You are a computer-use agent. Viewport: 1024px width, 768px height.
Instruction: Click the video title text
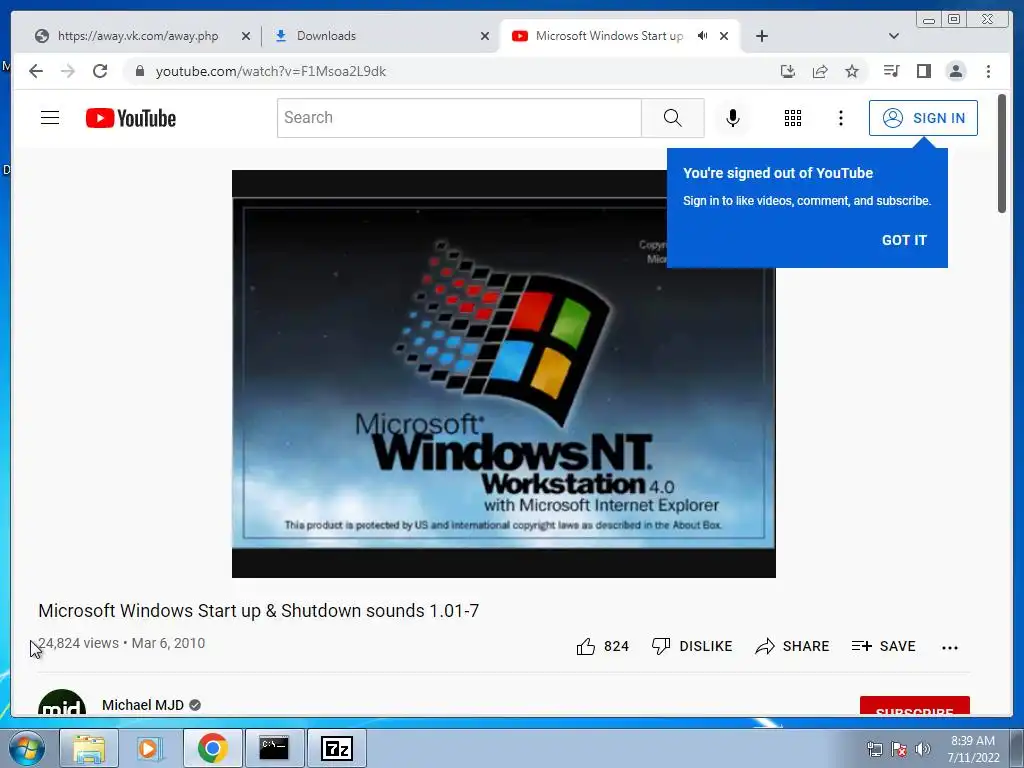(x=259, y=611)
